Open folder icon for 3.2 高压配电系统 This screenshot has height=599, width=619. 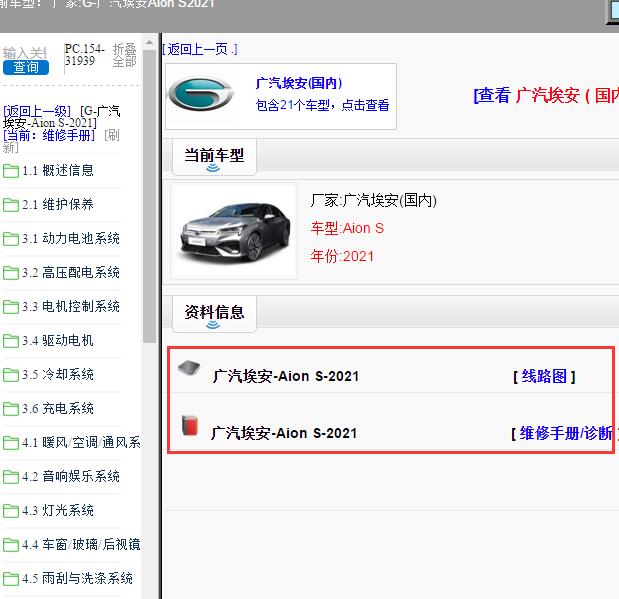click(x=11, y=273)
